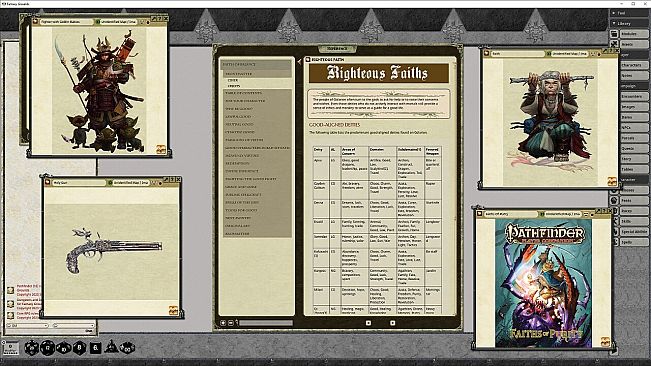Click the link icon in samurai window title bar
The width and height of the screenshot is (651, 366).
tap(35, 22)
